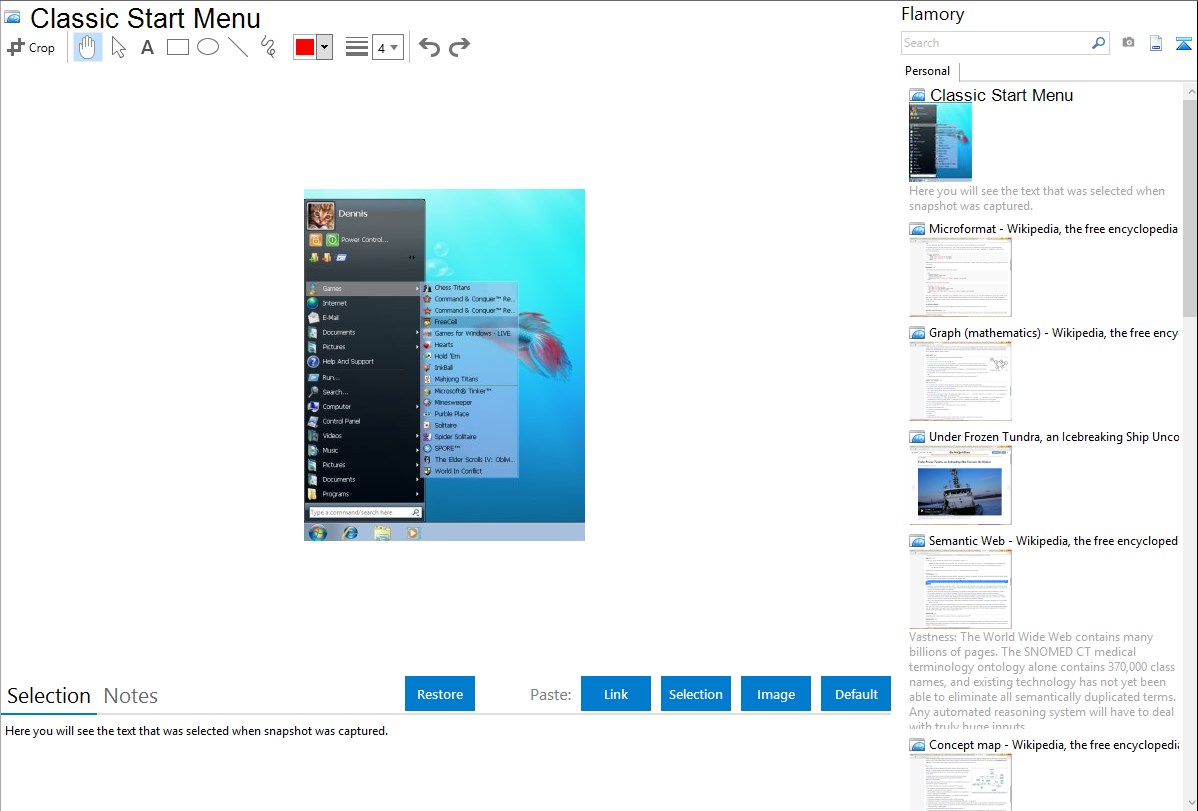
Task: Click the Paste Default button
Action: point(856,694)
